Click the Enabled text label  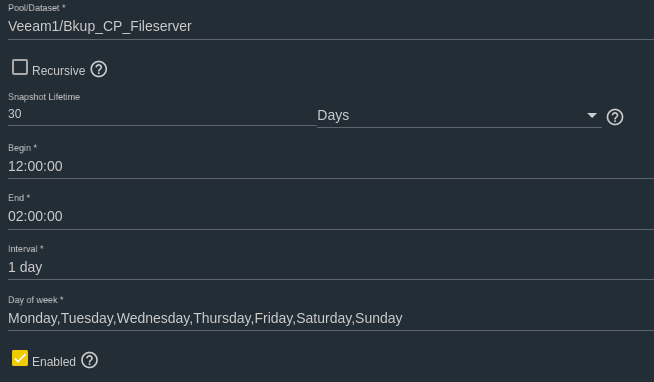click(54, 362)
